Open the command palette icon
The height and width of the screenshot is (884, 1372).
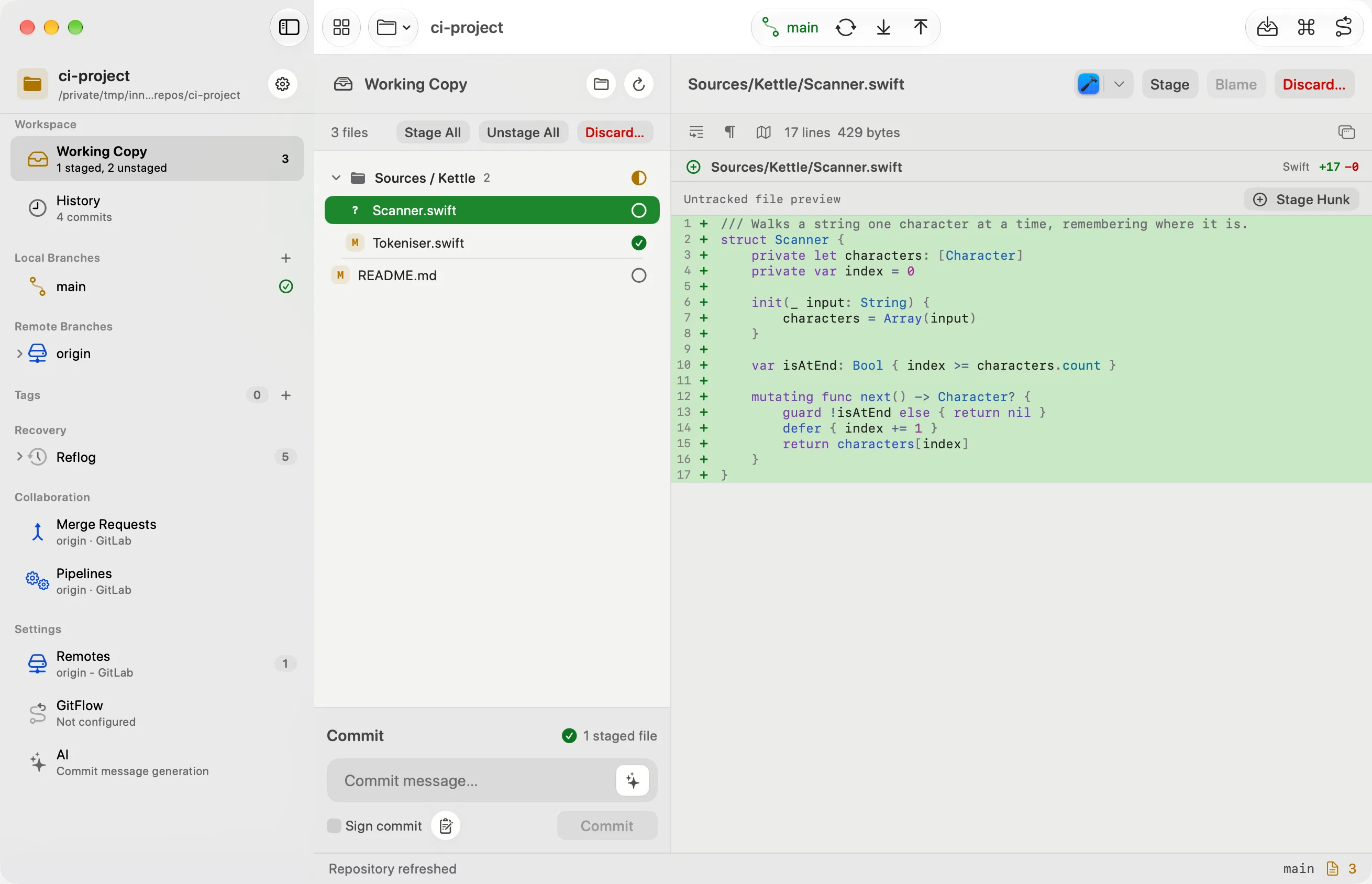[x=1306, y=27]
